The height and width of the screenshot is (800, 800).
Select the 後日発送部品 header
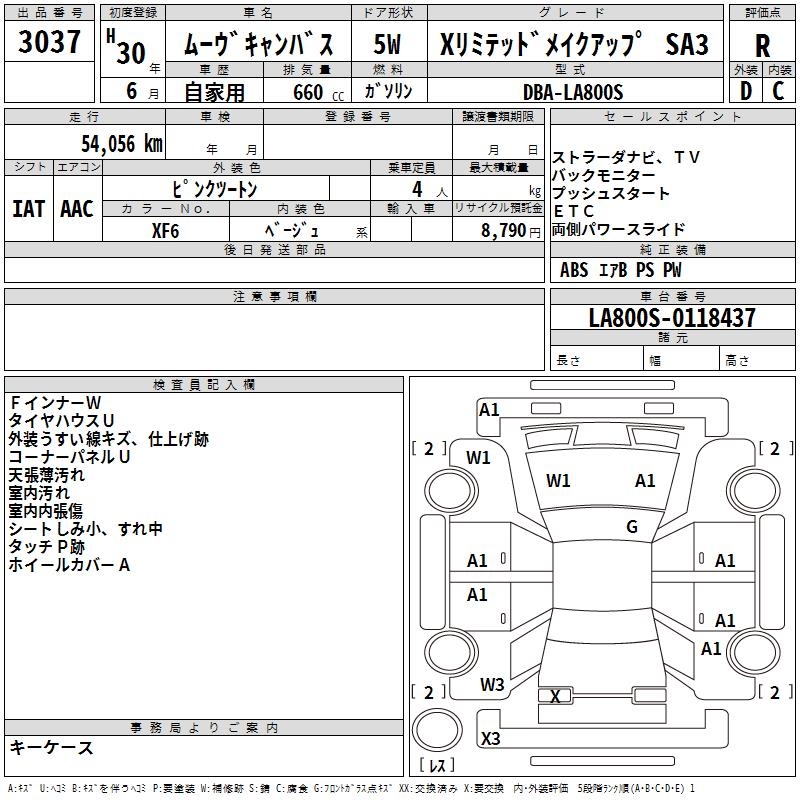[x=274, y=249]
